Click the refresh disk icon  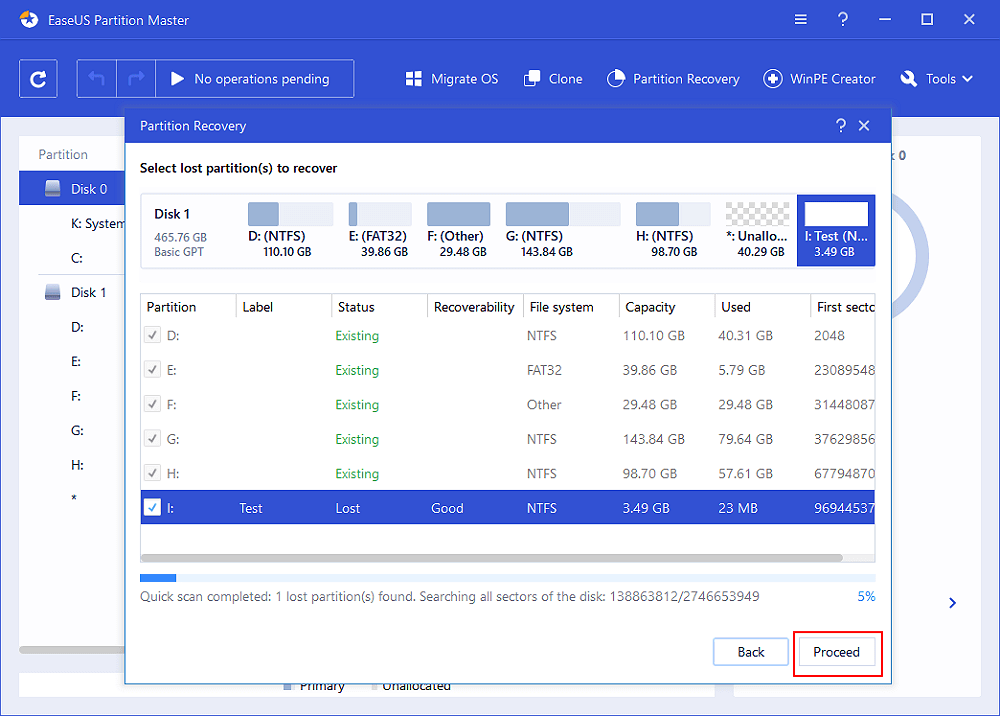click(38, 79)
